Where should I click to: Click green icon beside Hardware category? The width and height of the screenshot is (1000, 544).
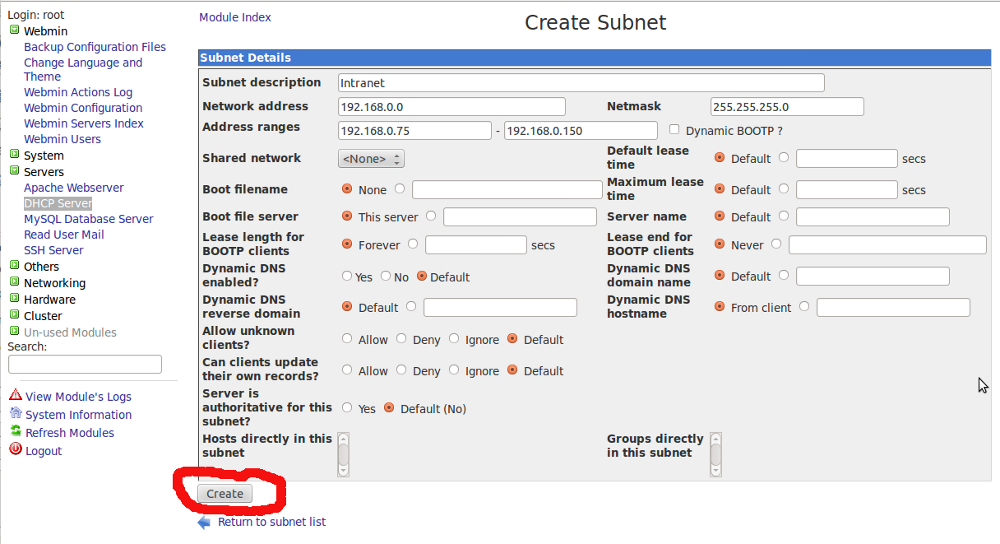[14, 299]
